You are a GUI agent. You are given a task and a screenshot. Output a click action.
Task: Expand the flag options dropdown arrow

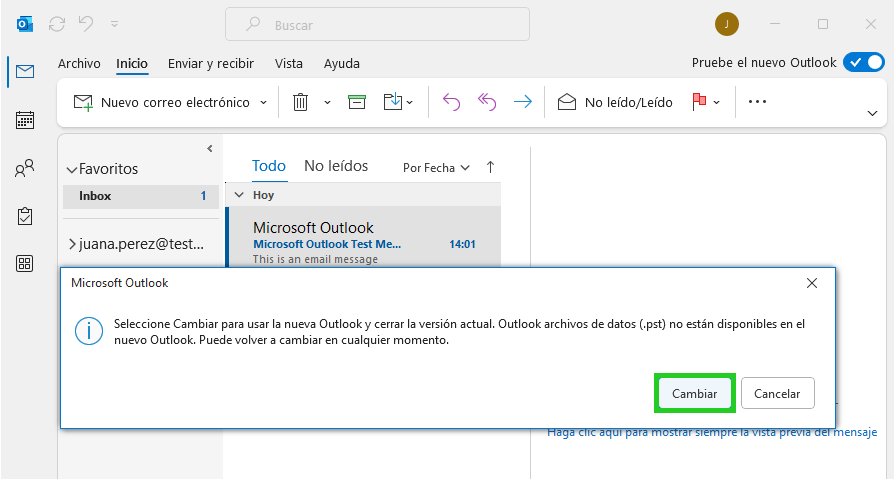click(x=717, y=103)
